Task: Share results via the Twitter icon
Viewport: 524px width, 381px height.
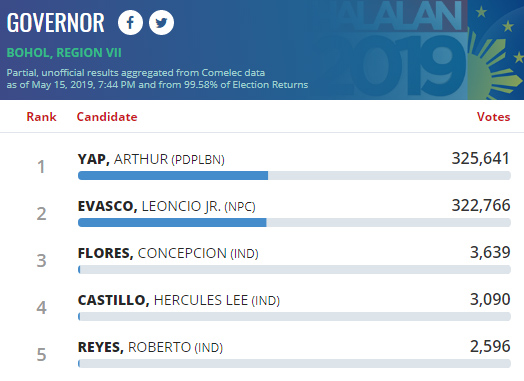Action: [161, 23]
